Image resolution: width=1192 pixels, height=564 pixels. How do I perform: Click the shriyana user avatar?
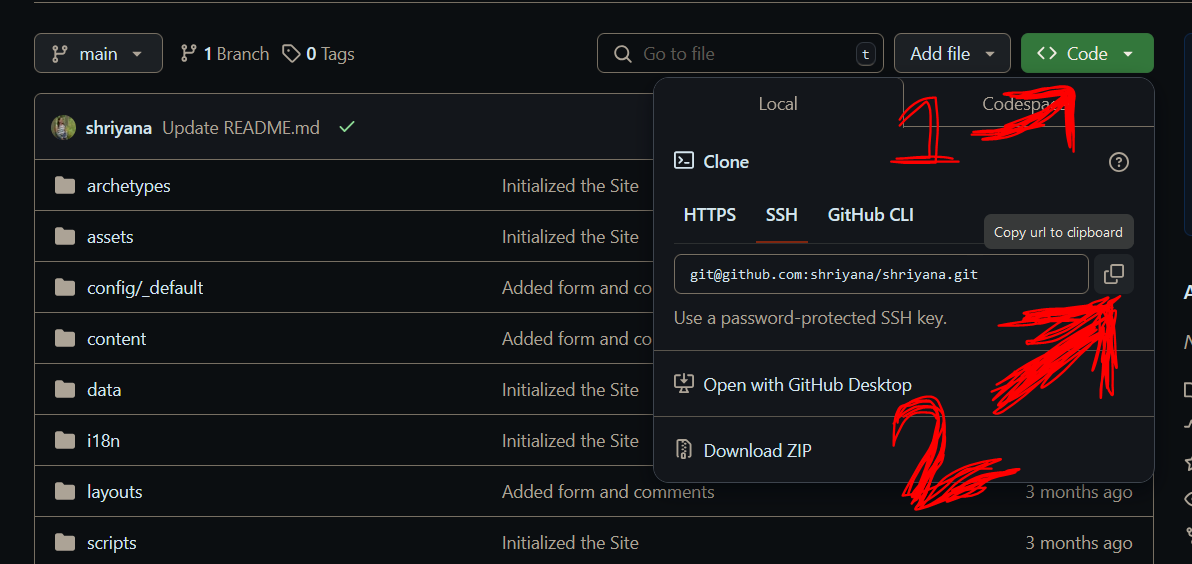[x=64, y=128]
